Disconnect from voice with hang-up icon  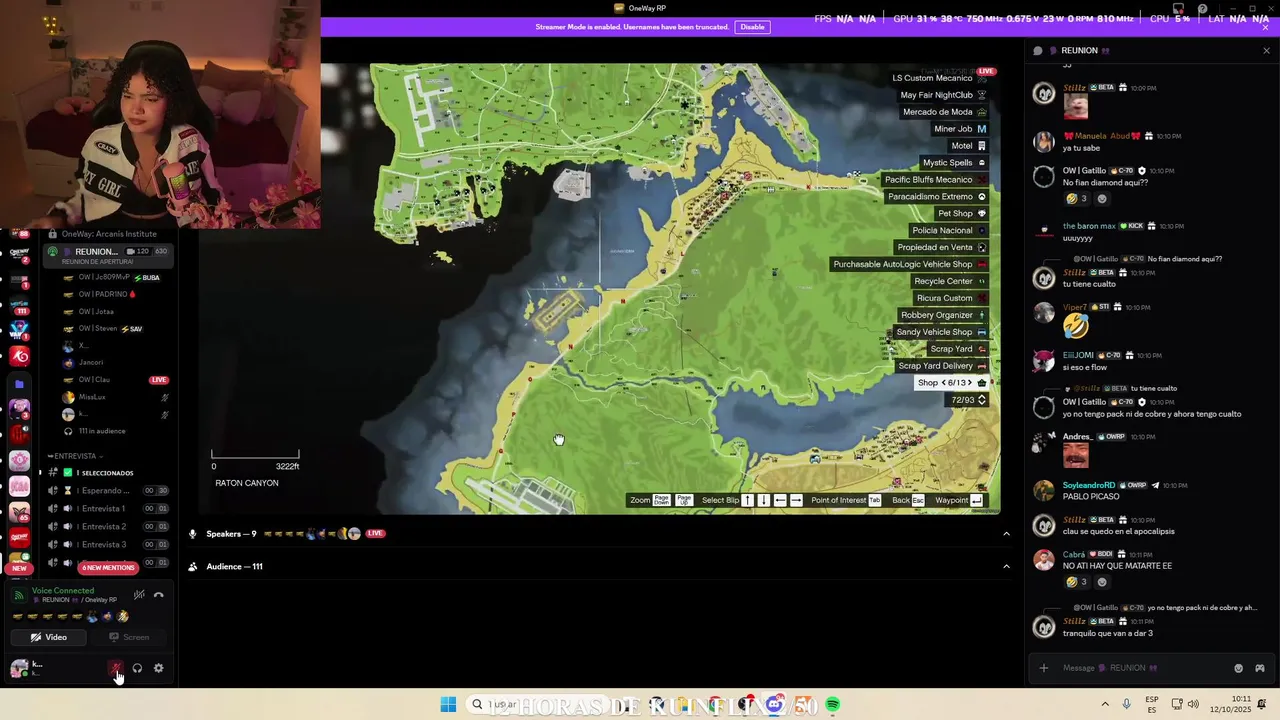[x=158, y=595]
